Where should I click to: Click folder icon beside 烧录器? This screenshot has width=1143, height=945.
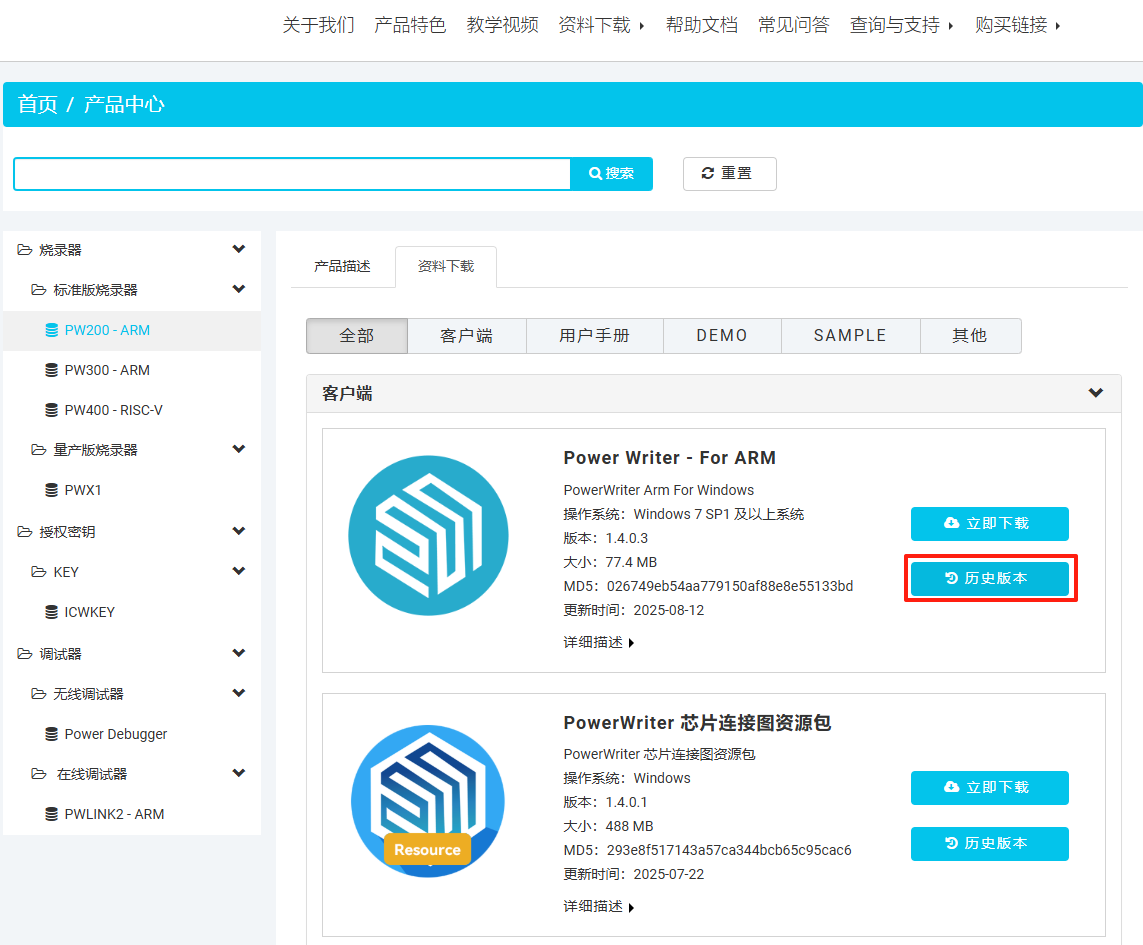coord(25,250)
